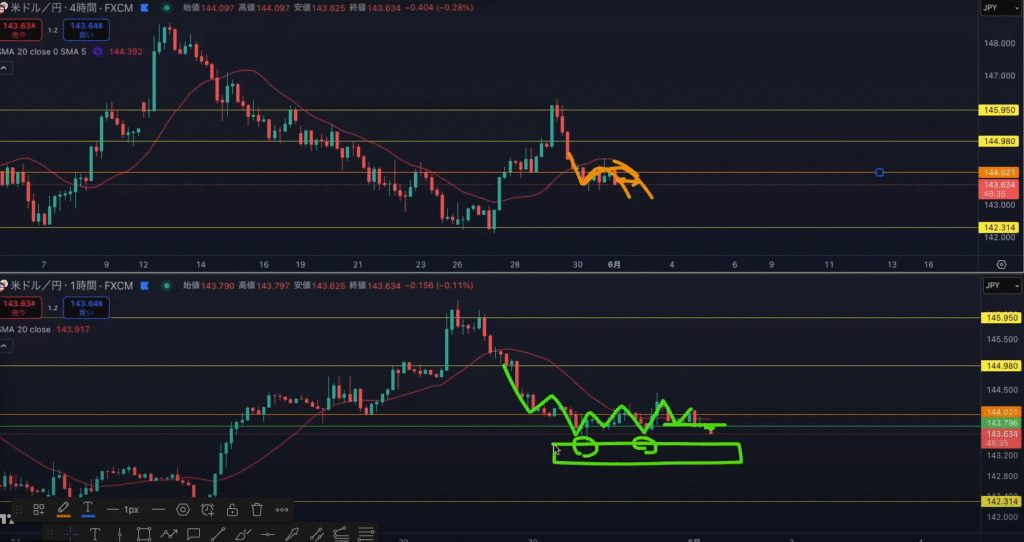Click the 1.2 spread value on 4時間 chart

click(x=53, y=30)
